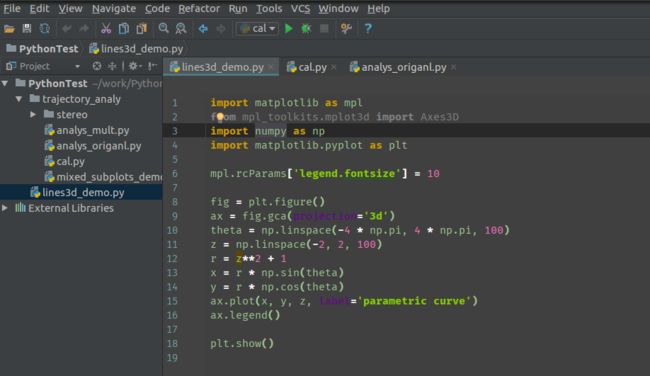Screen dimensions: 650x376
Task: Click the intention light bulb on line 2
Action: pyautogui.click(x=220, y=116)
